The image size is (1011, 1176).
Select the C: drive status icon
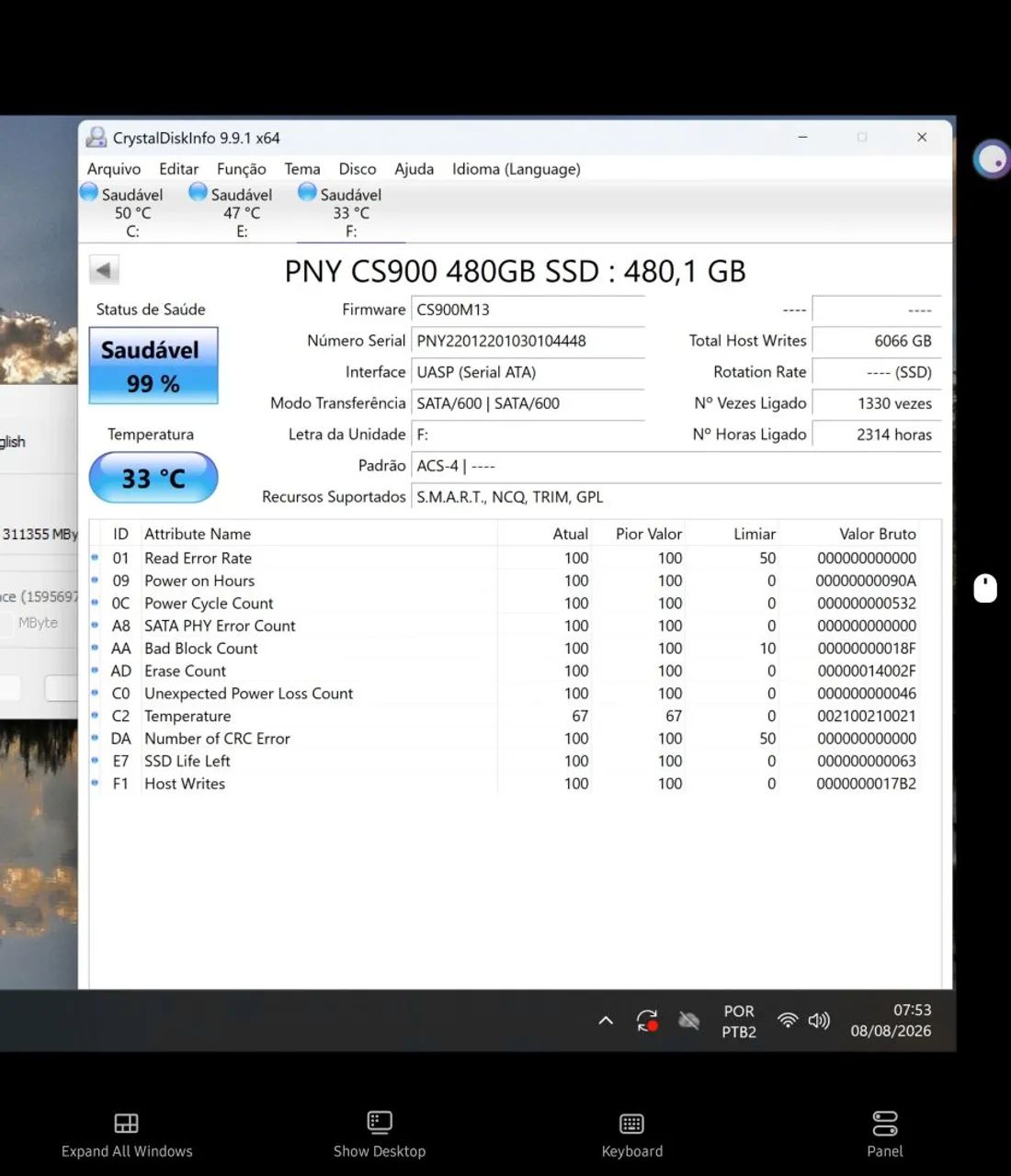89,192
